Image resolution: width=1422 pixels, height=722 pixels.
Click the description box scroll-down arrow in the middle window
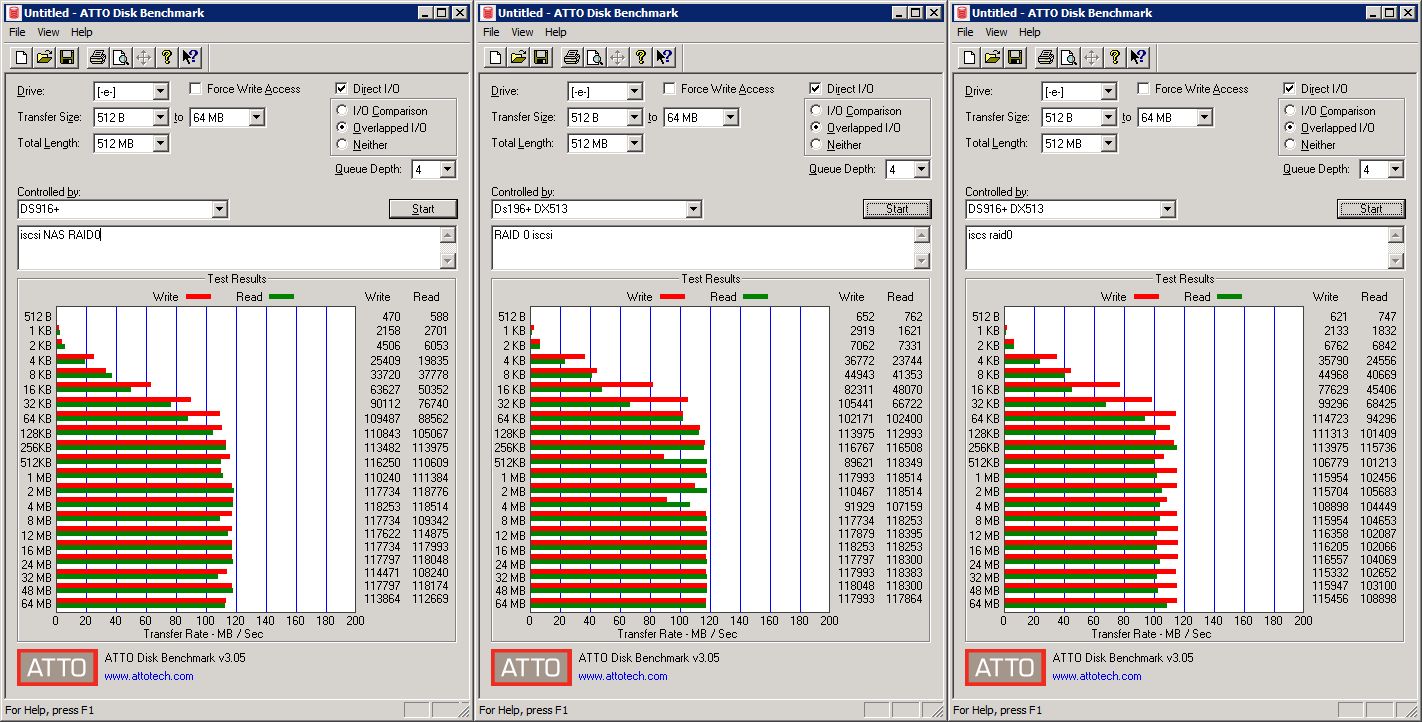tap(922, 261)
